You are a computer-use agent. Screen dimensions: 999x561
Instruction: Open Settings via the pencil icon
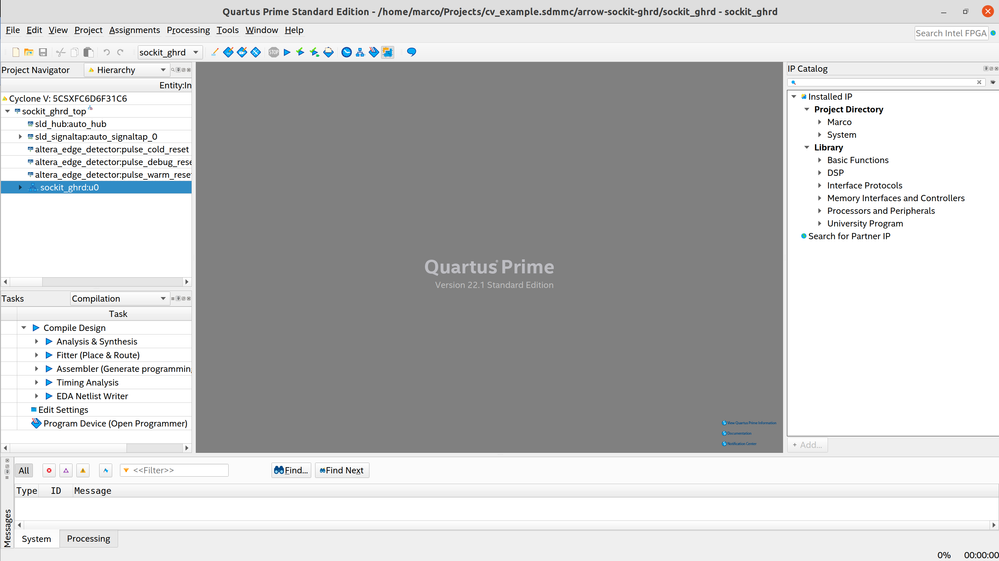pyautogui.click(x=215, y=52)
